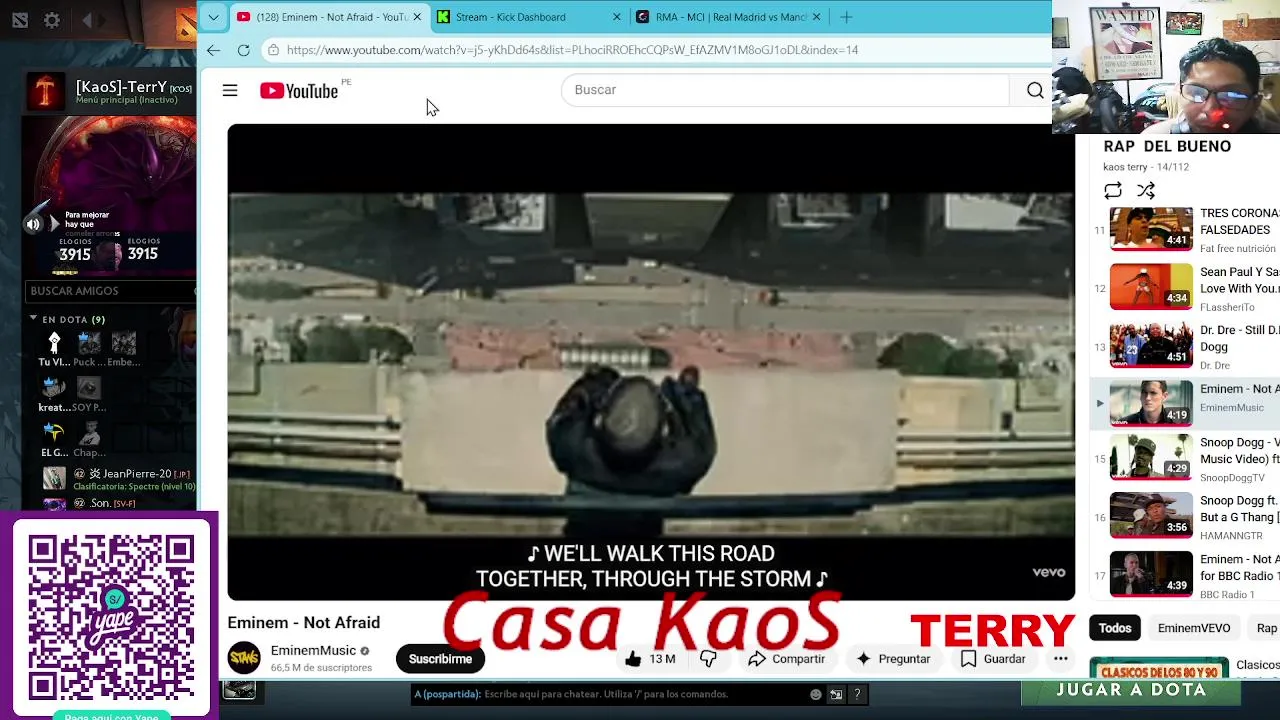
Task: Share the video via Compartir
Action: [786, 659]
